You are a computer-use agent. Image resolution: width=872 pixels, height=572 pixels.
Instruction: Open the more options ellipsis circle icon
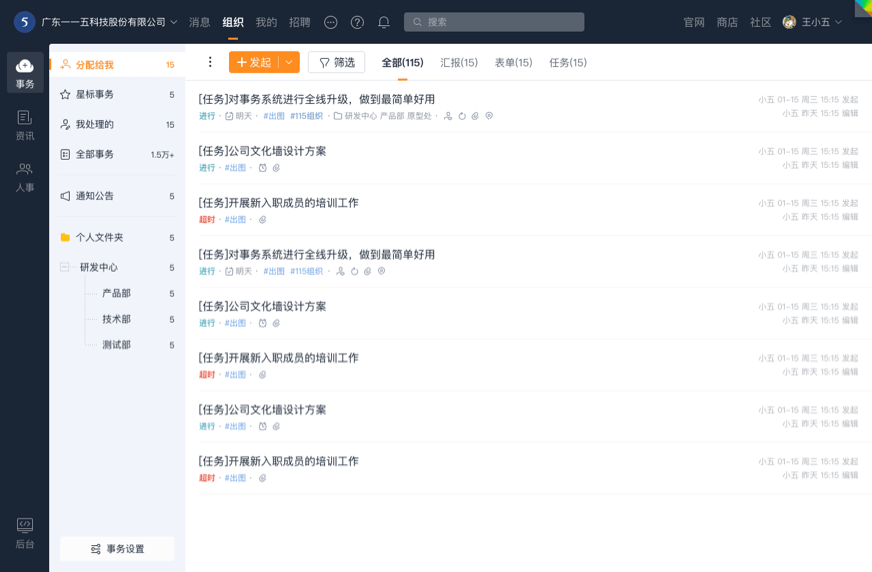[331, 22]
